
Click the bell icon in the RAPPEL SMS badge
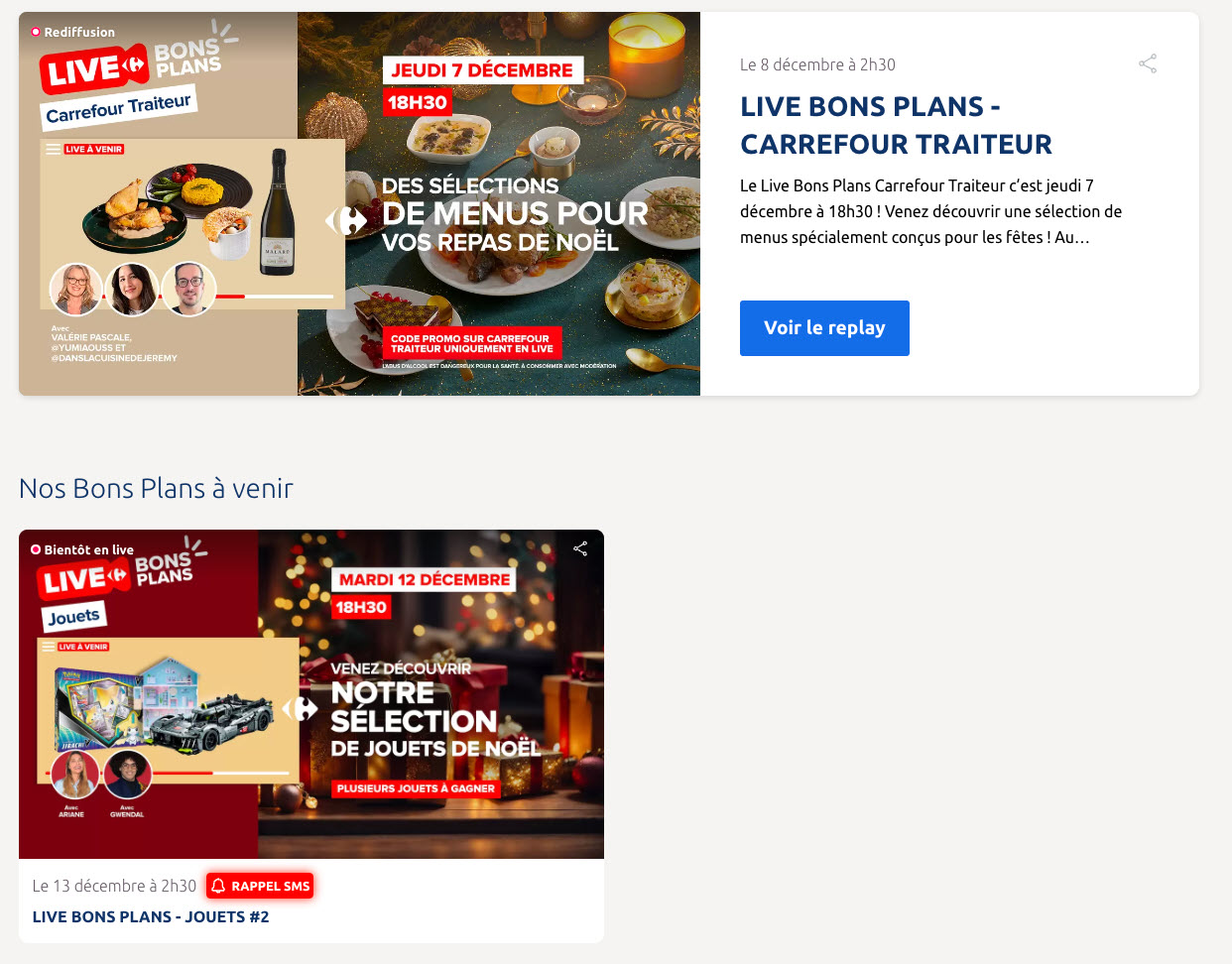(x=218, y=886)
